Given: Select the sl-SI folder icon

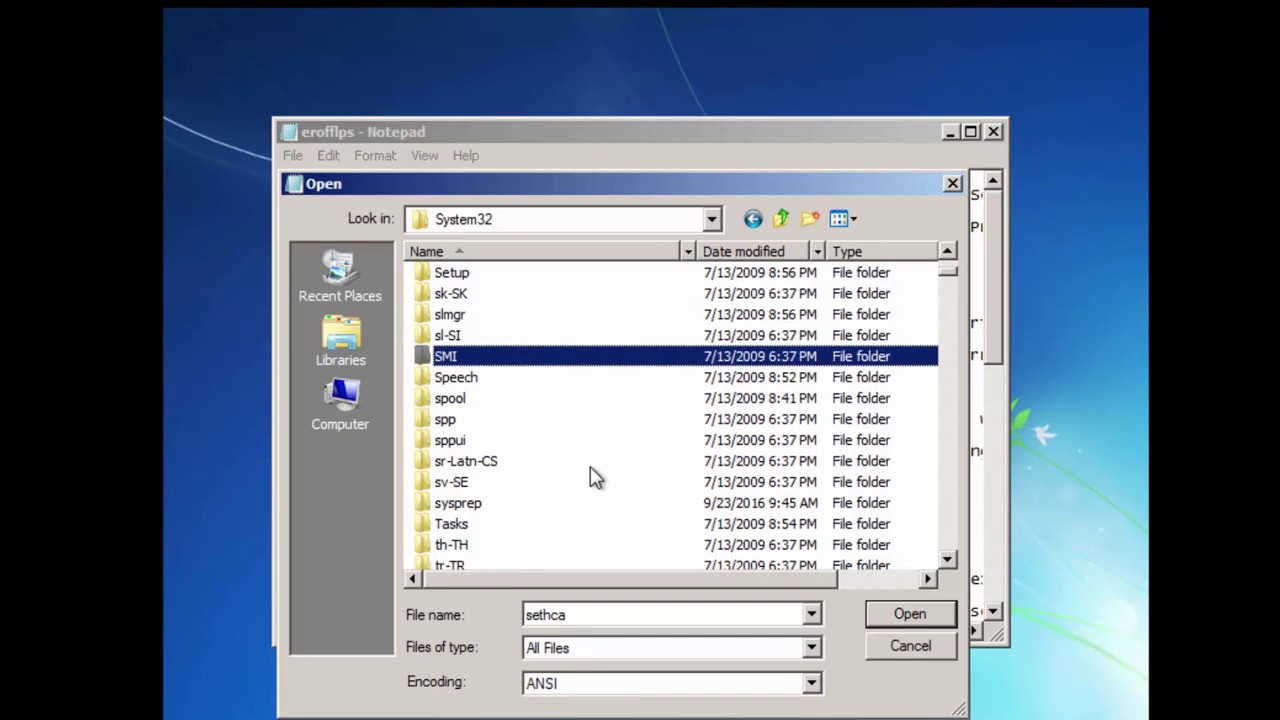Looking at the screenshot, I should pyautogui.click(x=422, y=335).
